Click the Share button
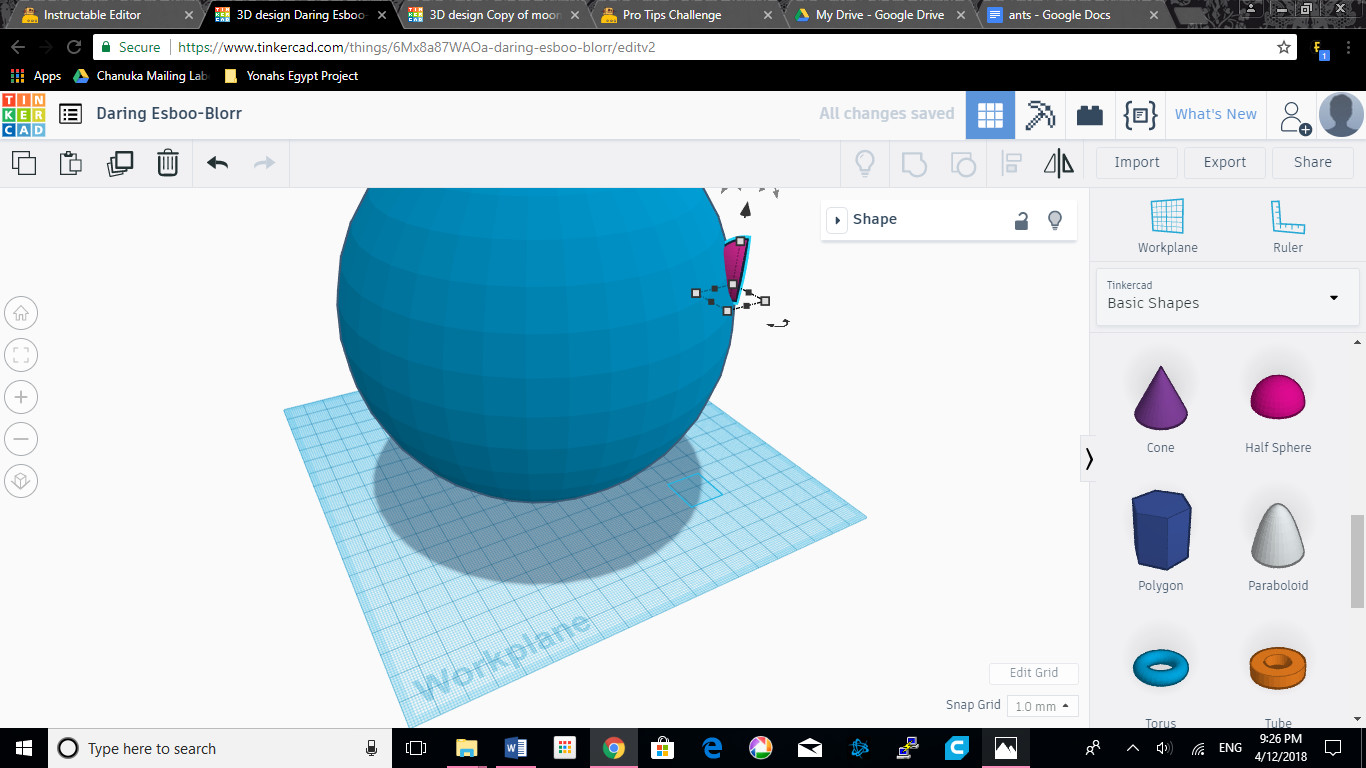Screen dimensions: 1366x768 (1313, 162)
